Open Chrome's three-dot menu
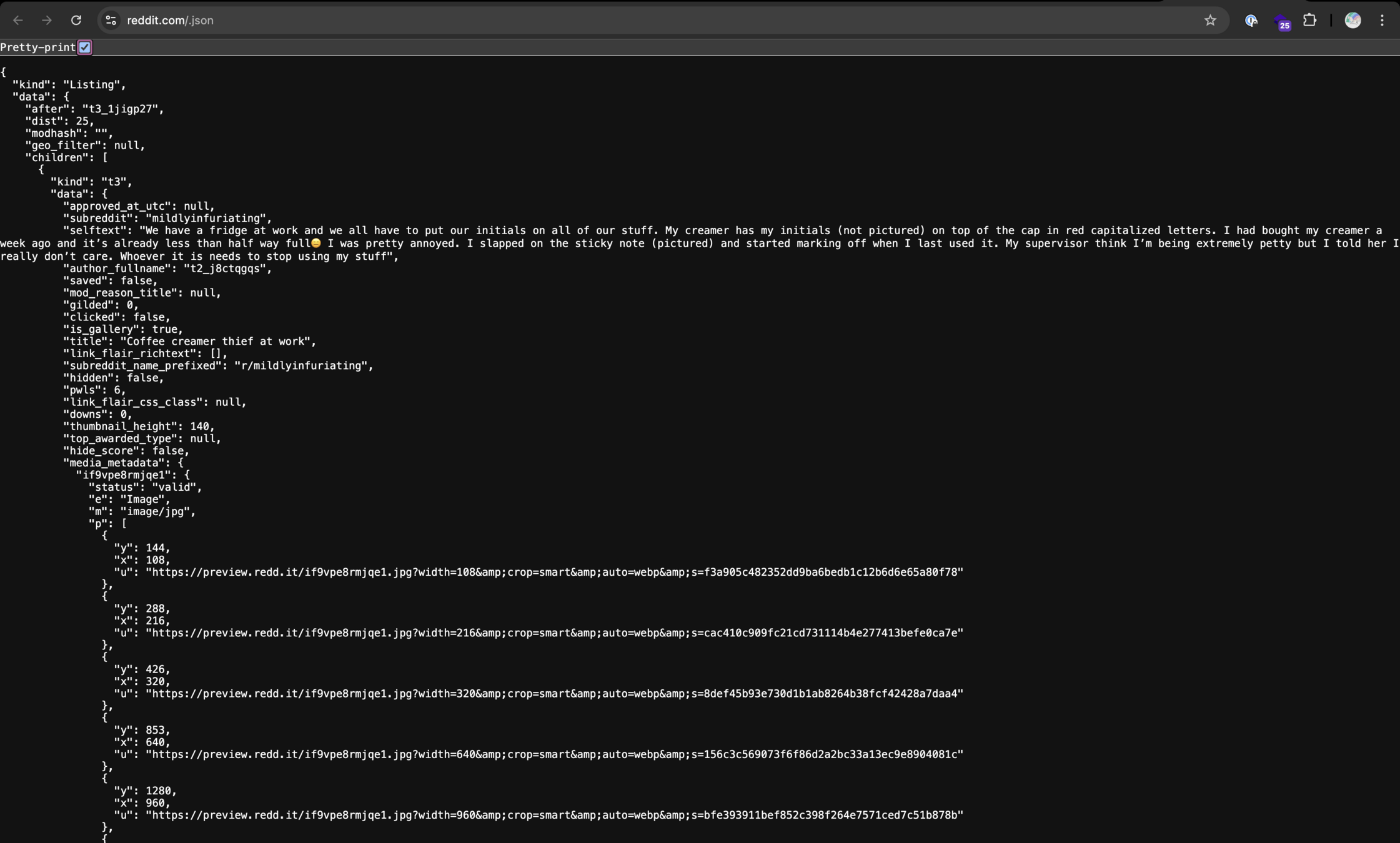Image resolution: width=1400 pixels, height=843 pixels. click(1382, 21)
